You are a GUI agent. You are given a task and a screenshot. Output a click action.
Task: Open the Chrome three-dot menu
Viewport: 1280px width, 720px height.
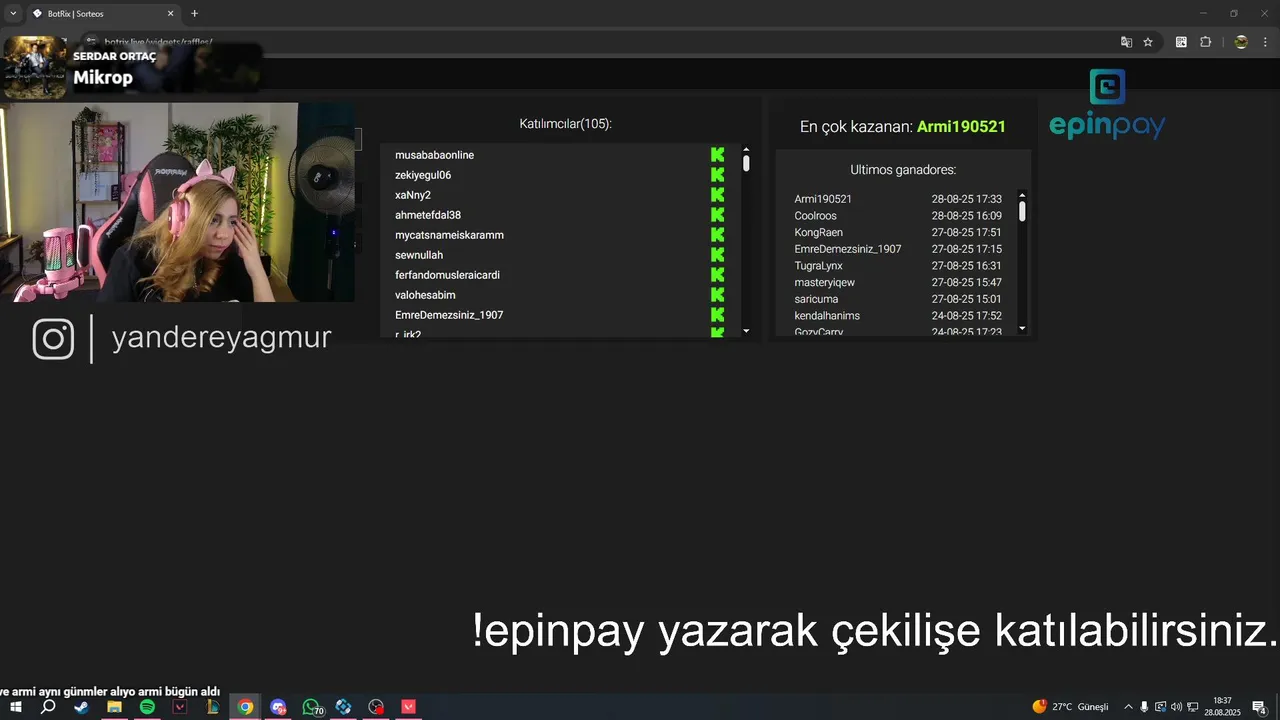coord(1266,42)
